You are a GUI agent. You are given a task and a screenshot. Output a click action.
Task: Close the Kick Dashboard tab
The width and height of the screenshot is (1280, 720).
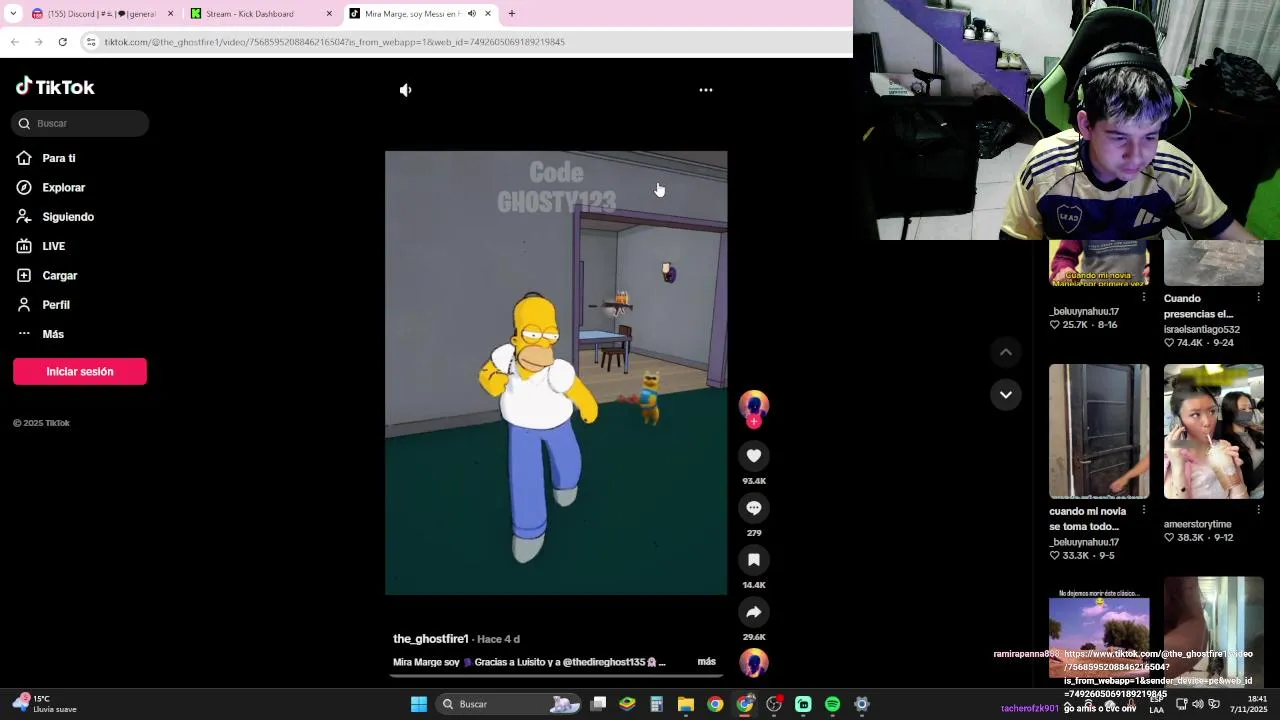click(329, 14)
